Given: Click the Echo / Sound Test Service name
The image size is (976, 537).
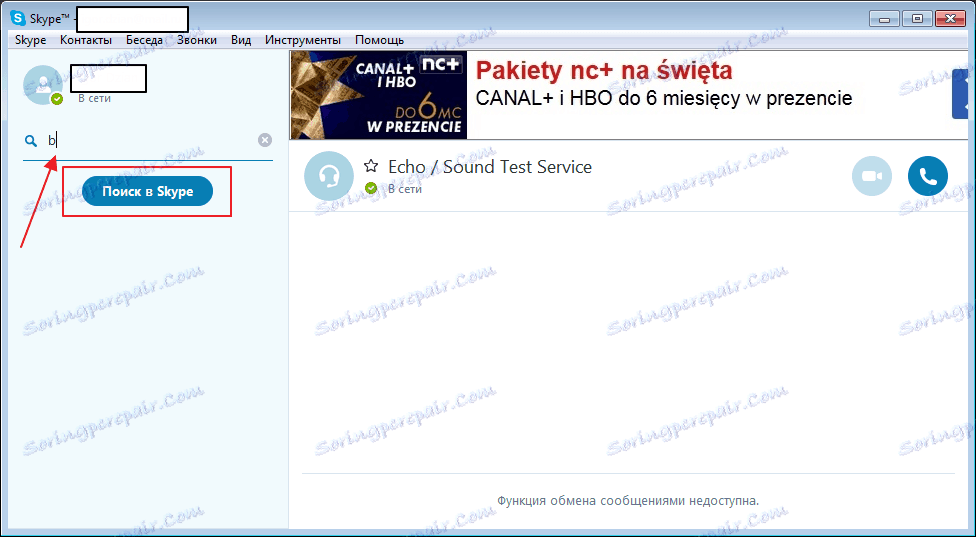Looking at the screenshot, I should [x=490, y=167].
